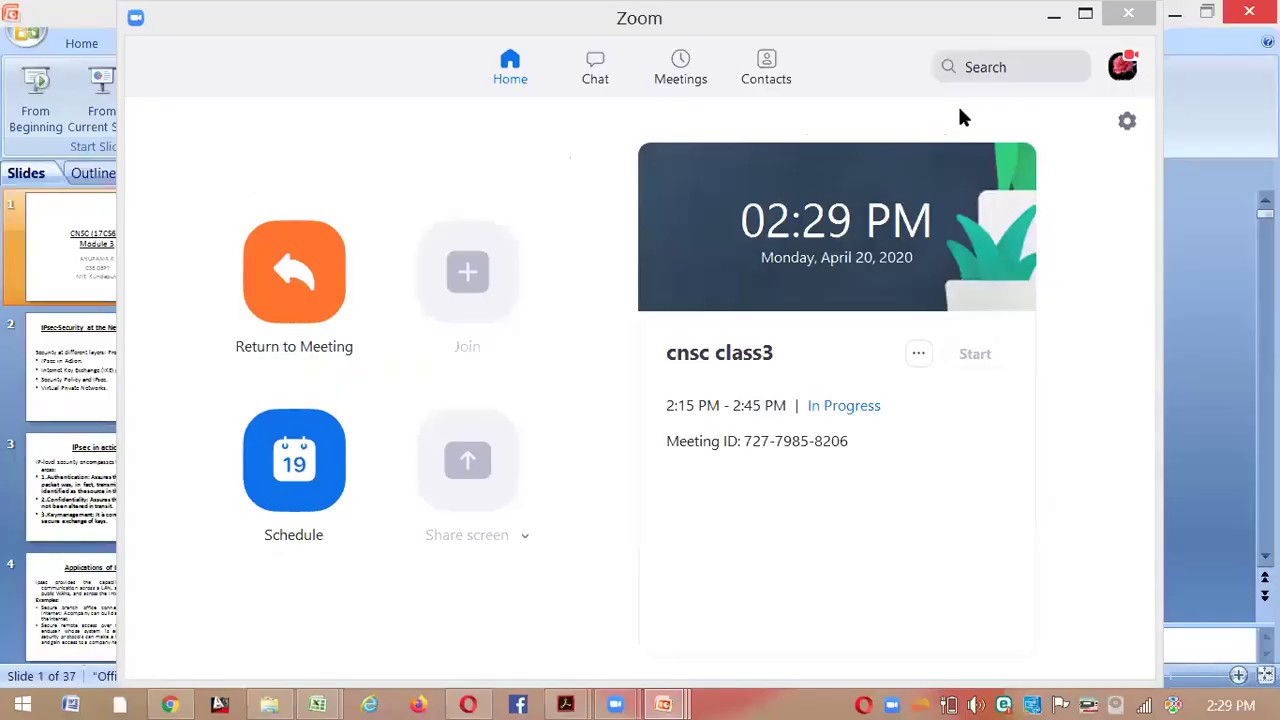Image resolution: width=1280 pixels, height=720 pixels.
Task: Open the Windows Start button
Action: [22, 705]
